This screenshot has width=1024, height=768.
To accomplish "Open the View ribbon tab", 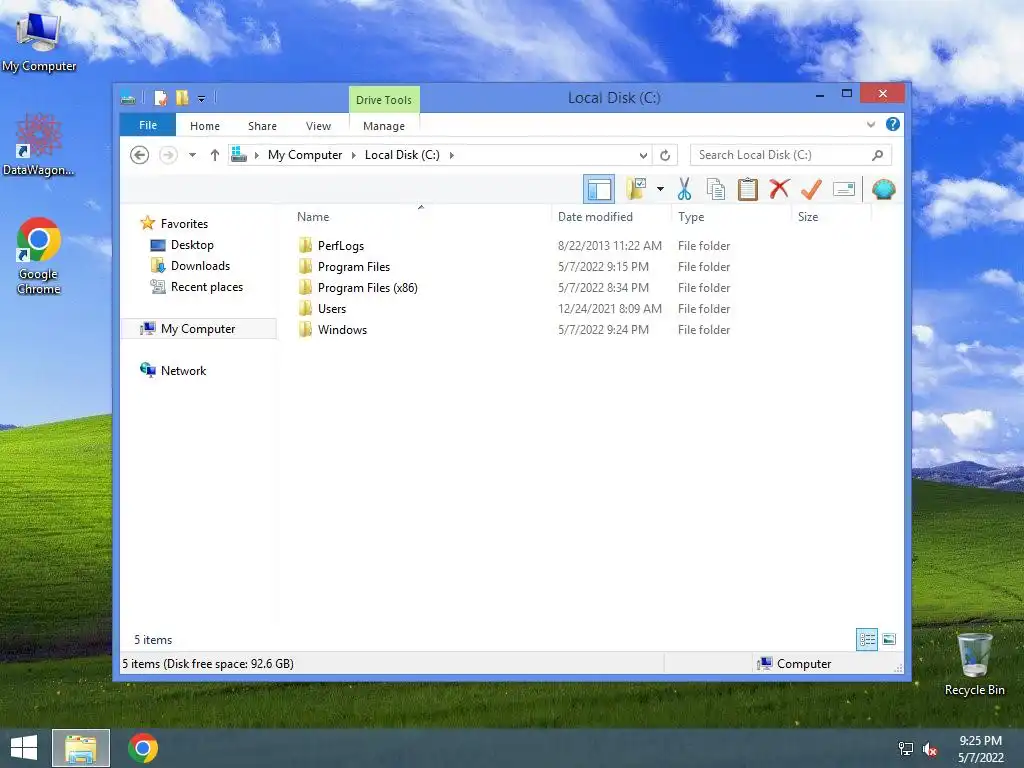I will coord(318,126).
